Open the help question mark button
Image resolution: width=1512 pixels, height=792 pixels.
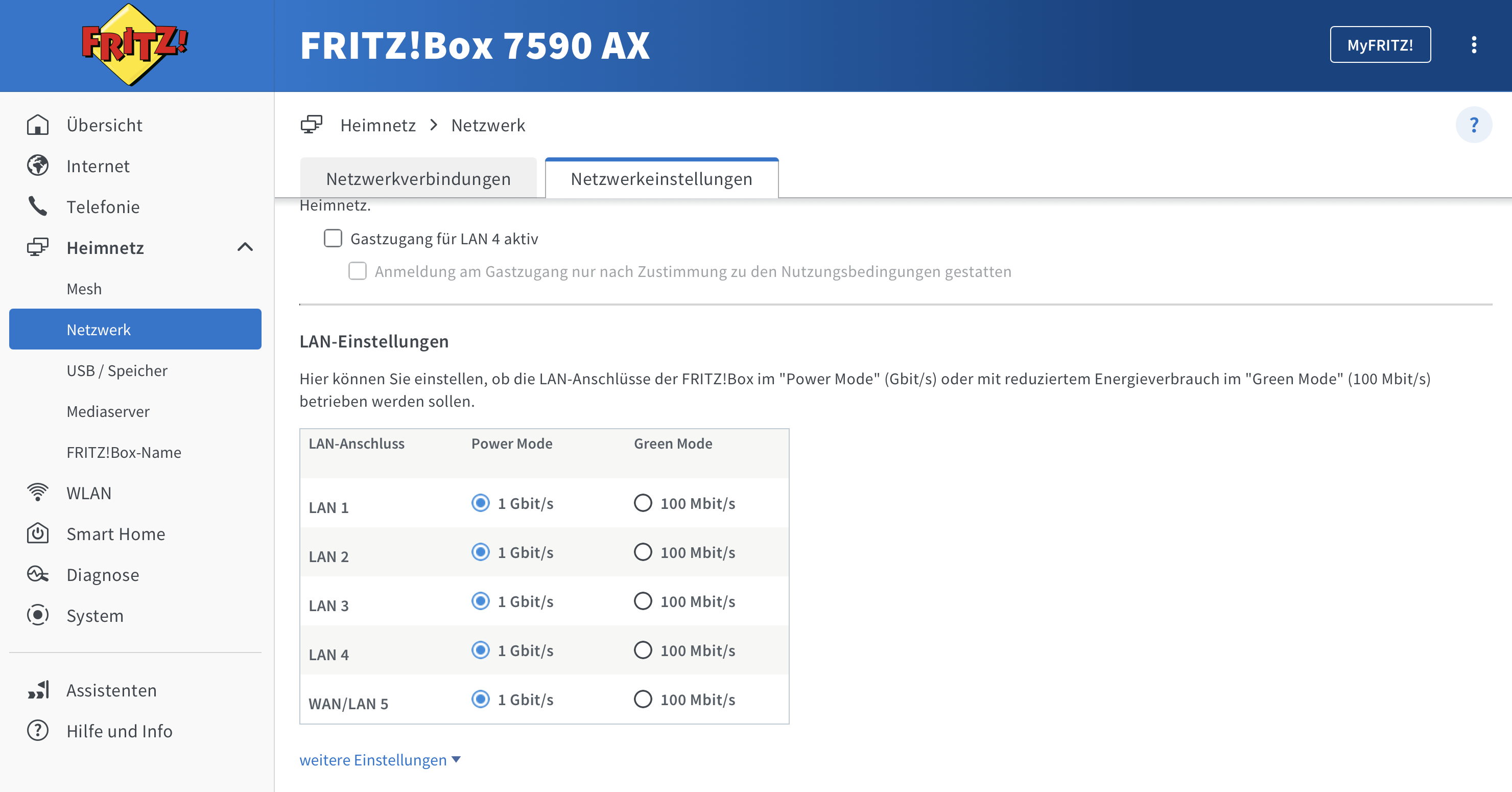pyautogui.click(x=1473, y=125)
